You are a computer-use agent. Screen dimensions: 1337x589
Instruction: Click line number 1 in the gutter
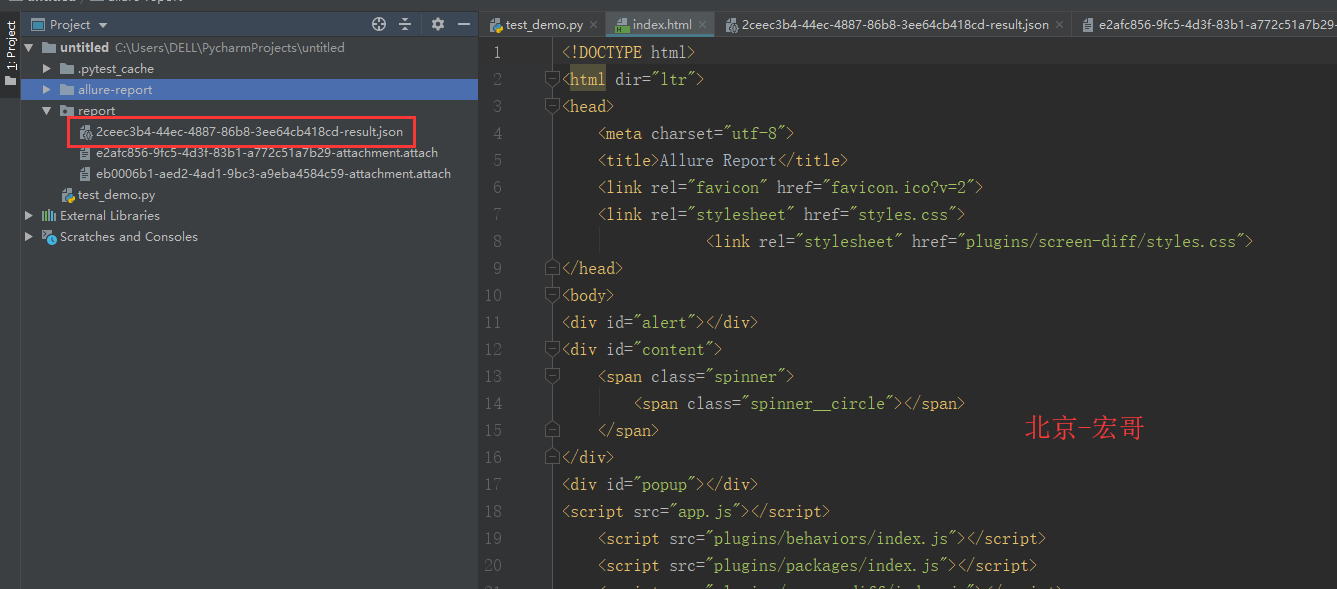tap(497, 52)
